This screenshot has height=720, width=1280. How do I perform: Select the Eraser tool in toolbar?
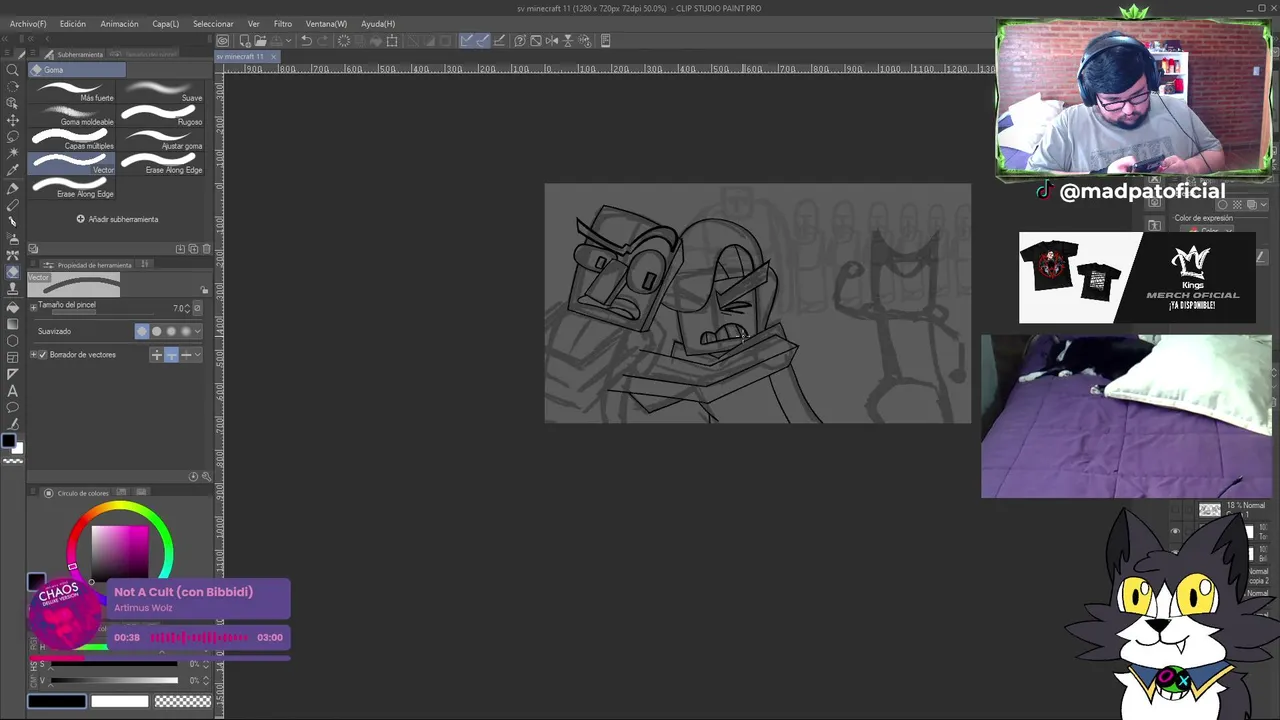click(13, 272)
